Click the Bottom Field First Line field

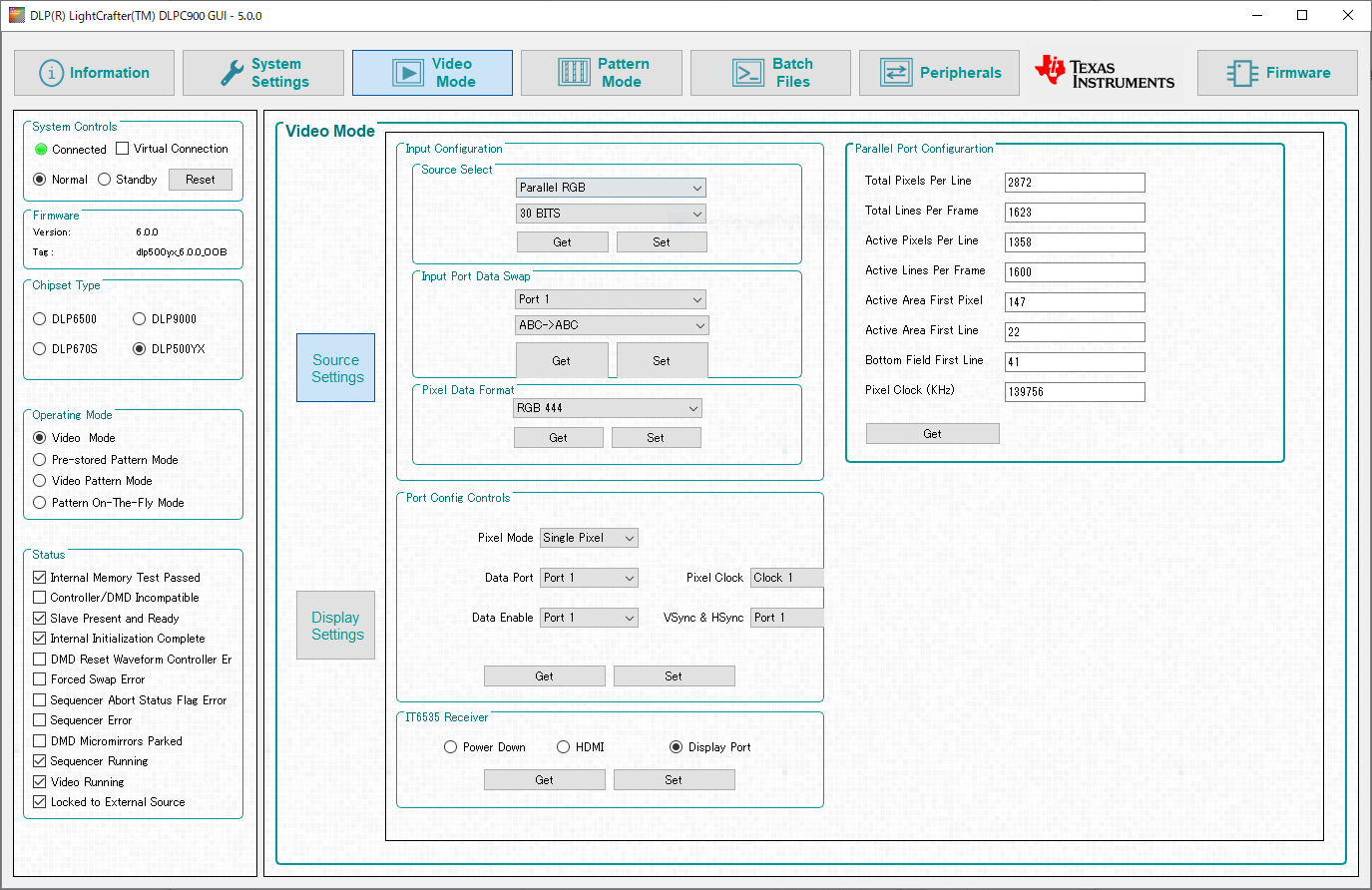tap(1075, 362)
